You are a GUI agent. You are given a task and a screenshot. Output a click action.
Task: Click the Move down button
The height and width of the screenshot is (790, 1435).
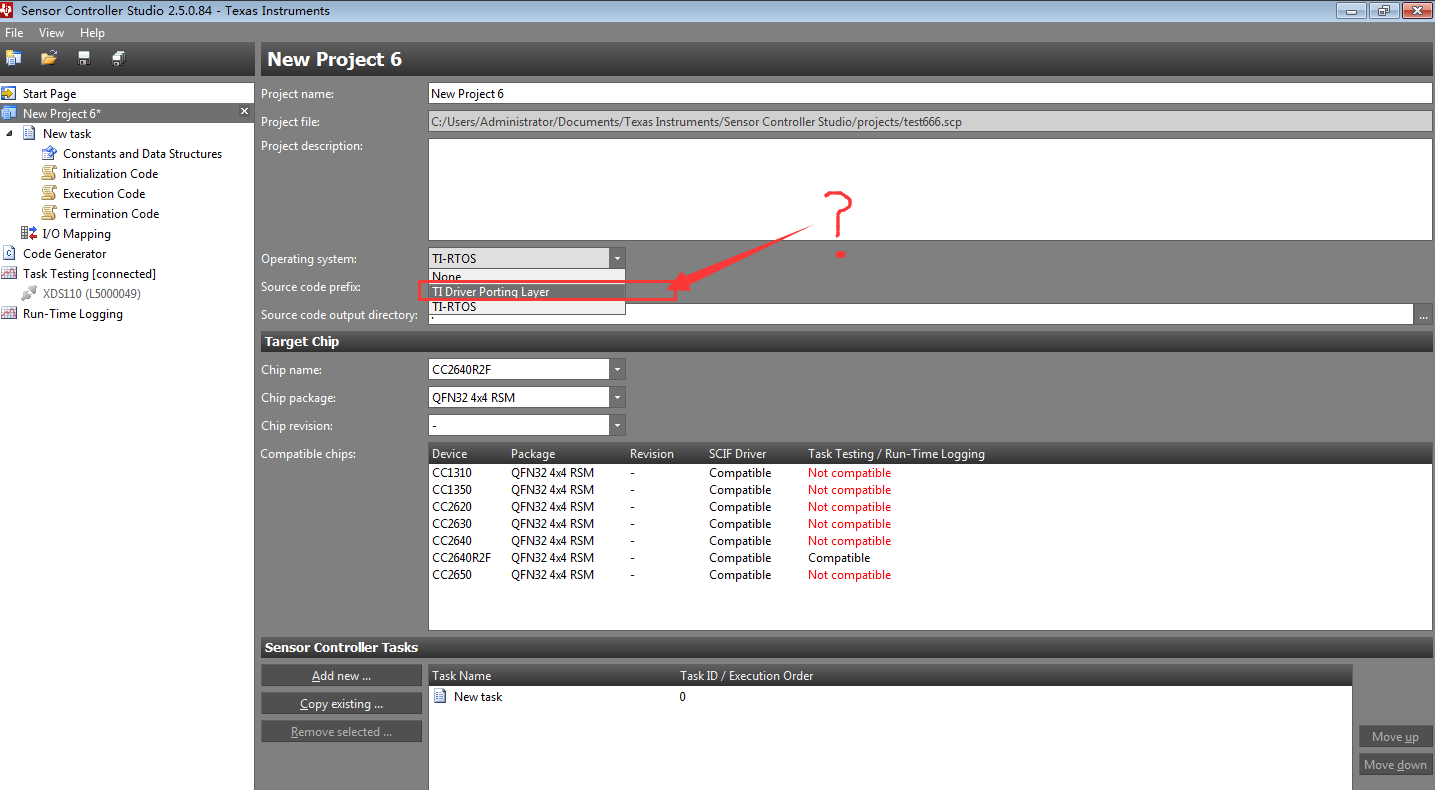click(1395, 765)
